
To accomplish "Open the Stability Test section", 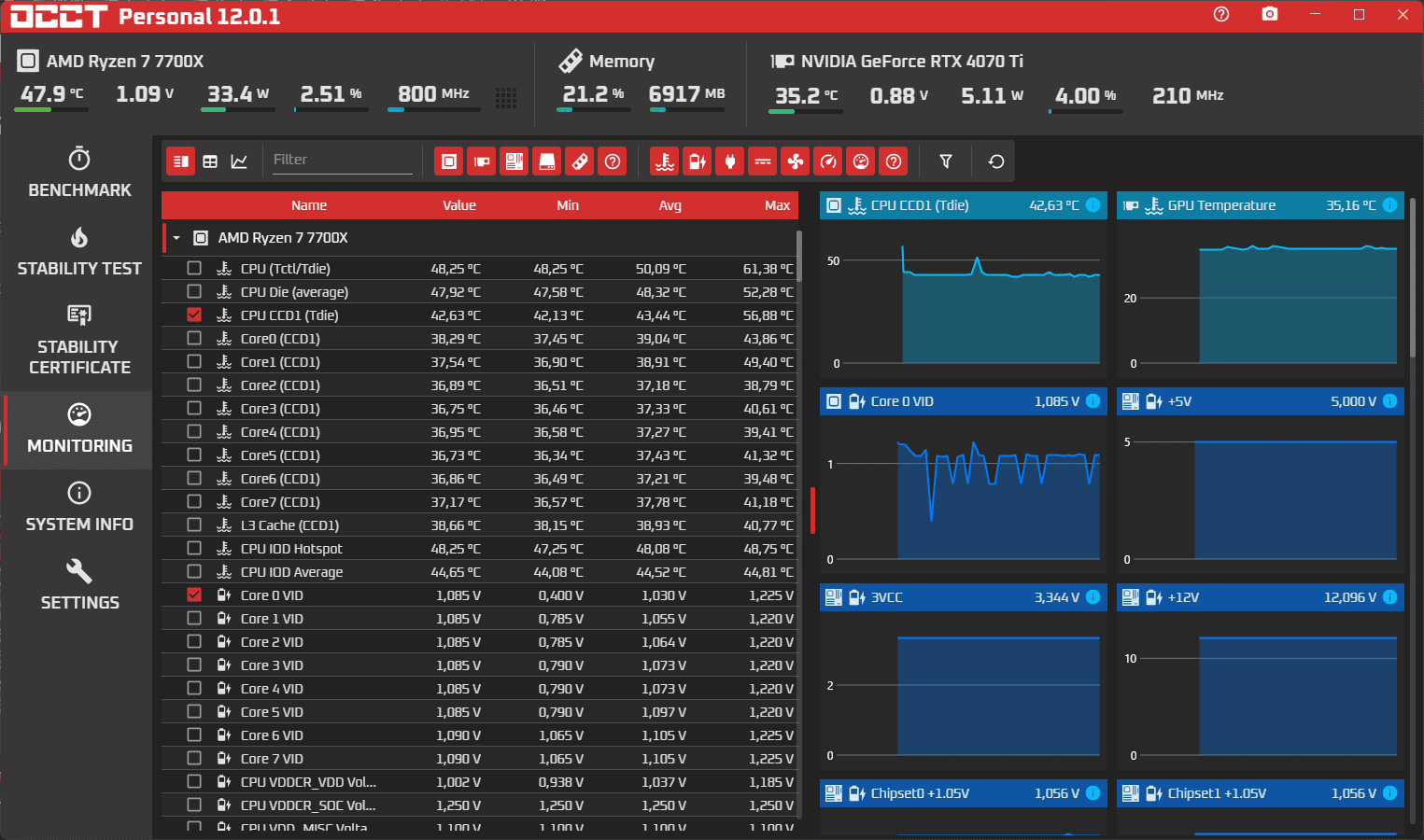I will (79, 251).
